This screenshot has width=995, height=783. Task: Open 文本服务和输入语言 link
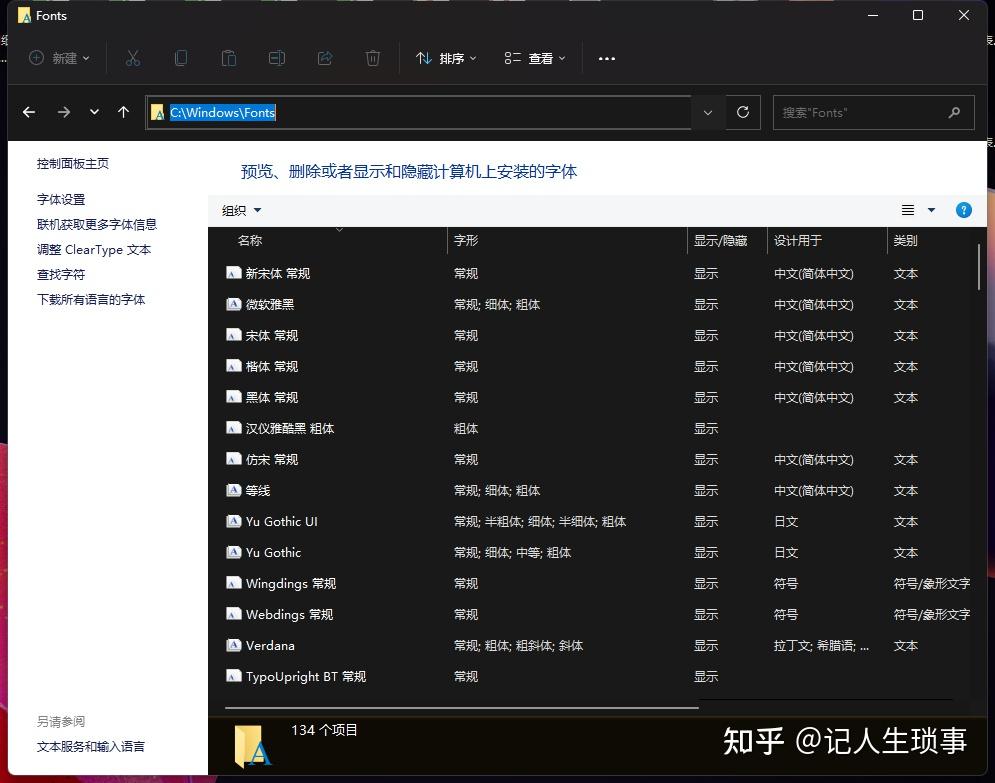90,746
